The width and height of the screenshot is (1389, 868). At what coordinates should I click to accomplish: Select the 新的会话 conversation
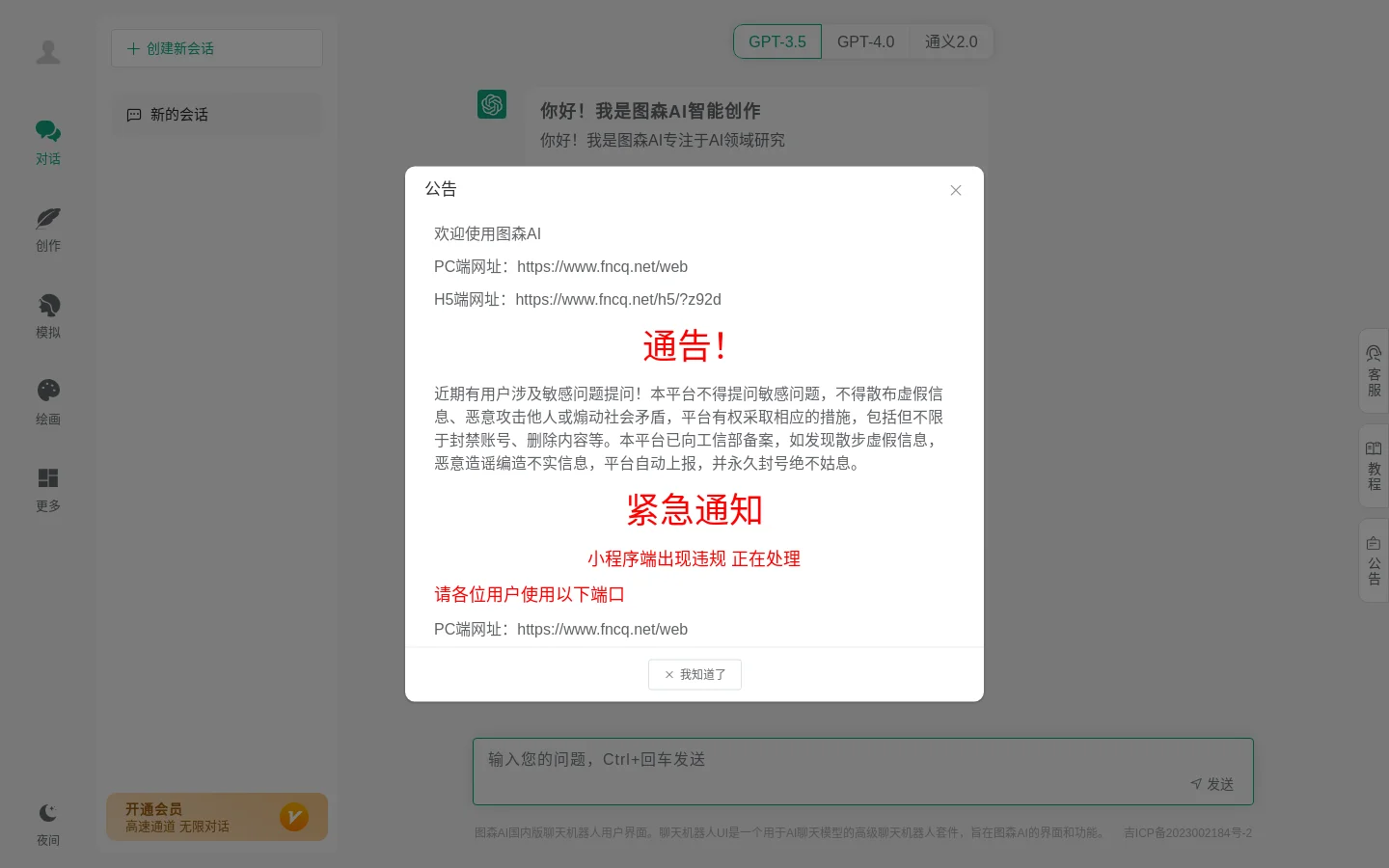click(217, 115)
